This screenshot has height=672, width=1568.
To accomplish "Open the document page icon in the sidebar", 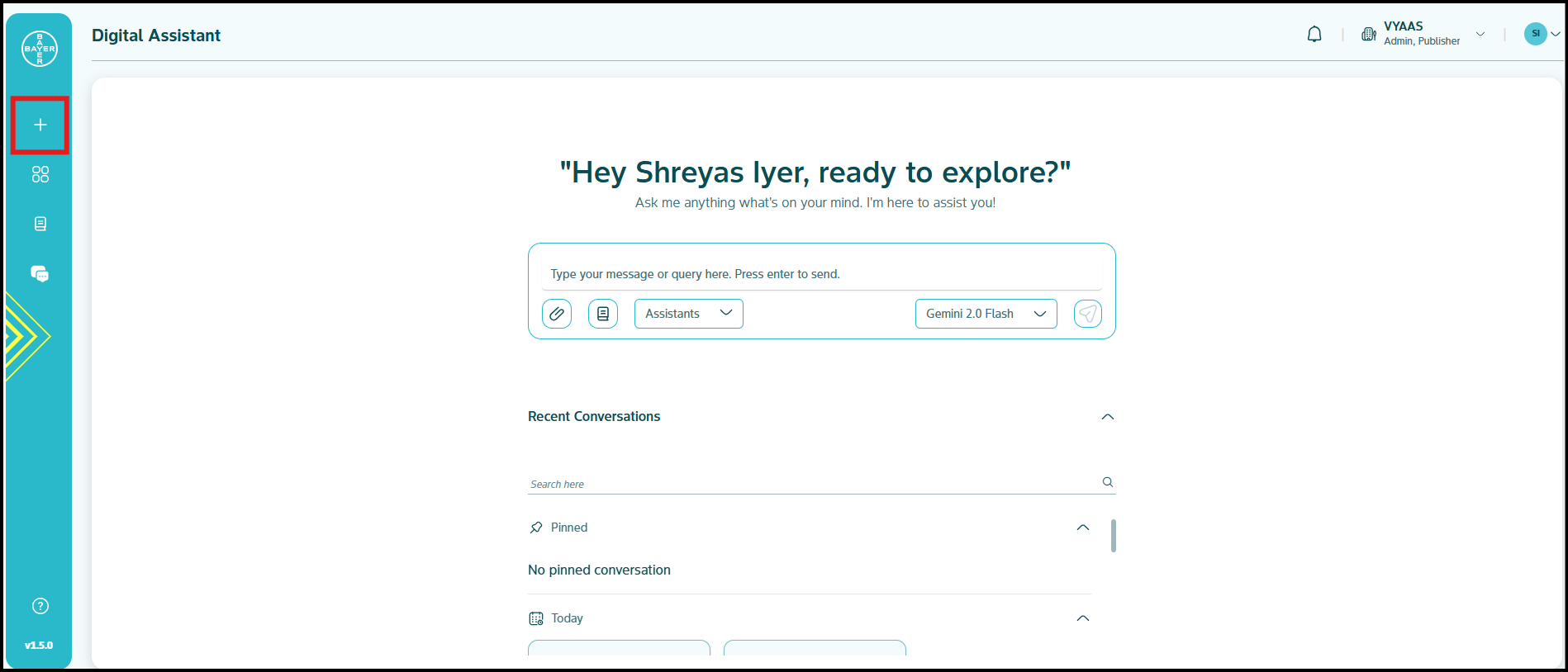I will (x=40, y=224).
